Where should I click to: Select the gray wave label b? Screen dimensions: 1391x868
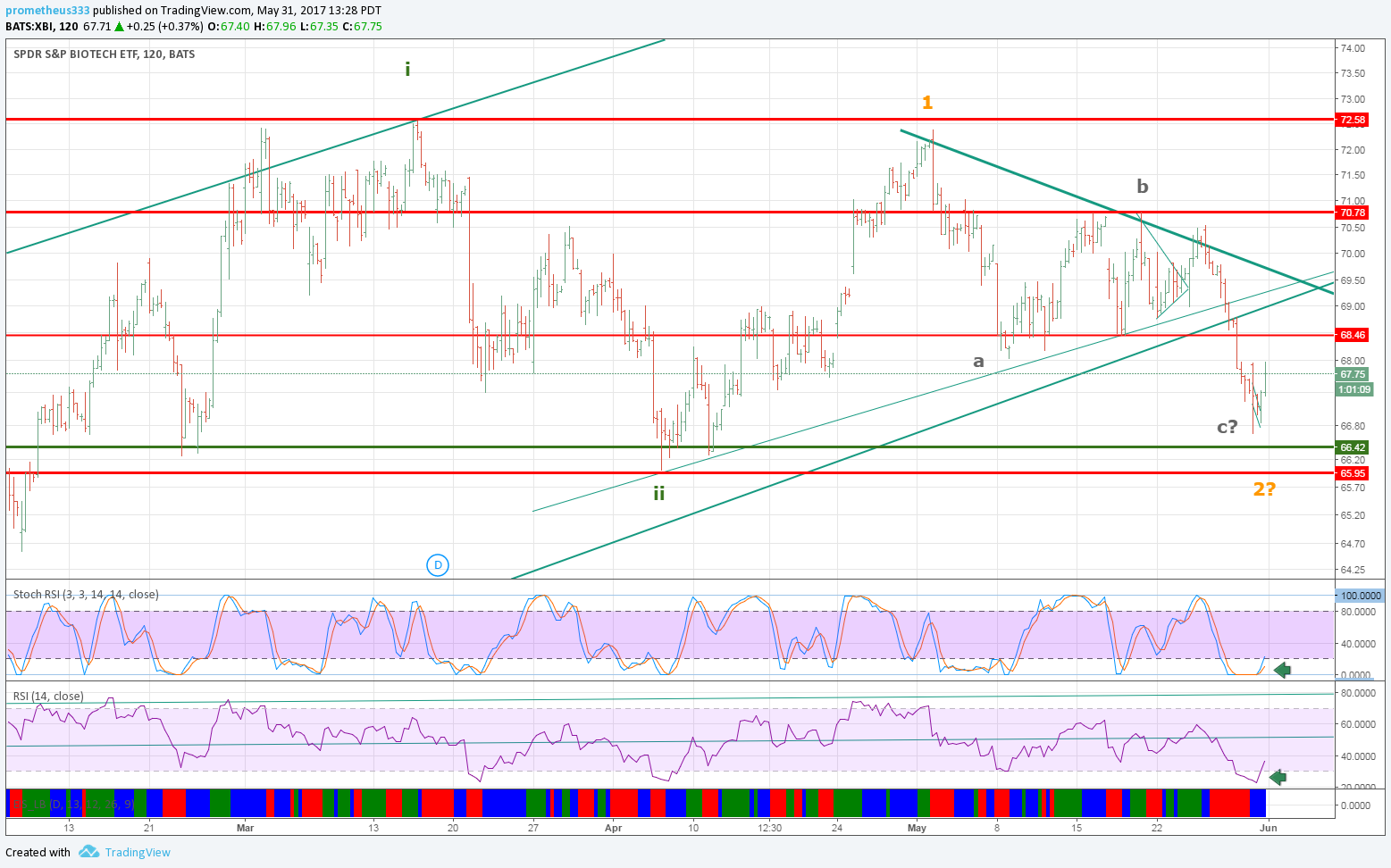(1143, 186)
